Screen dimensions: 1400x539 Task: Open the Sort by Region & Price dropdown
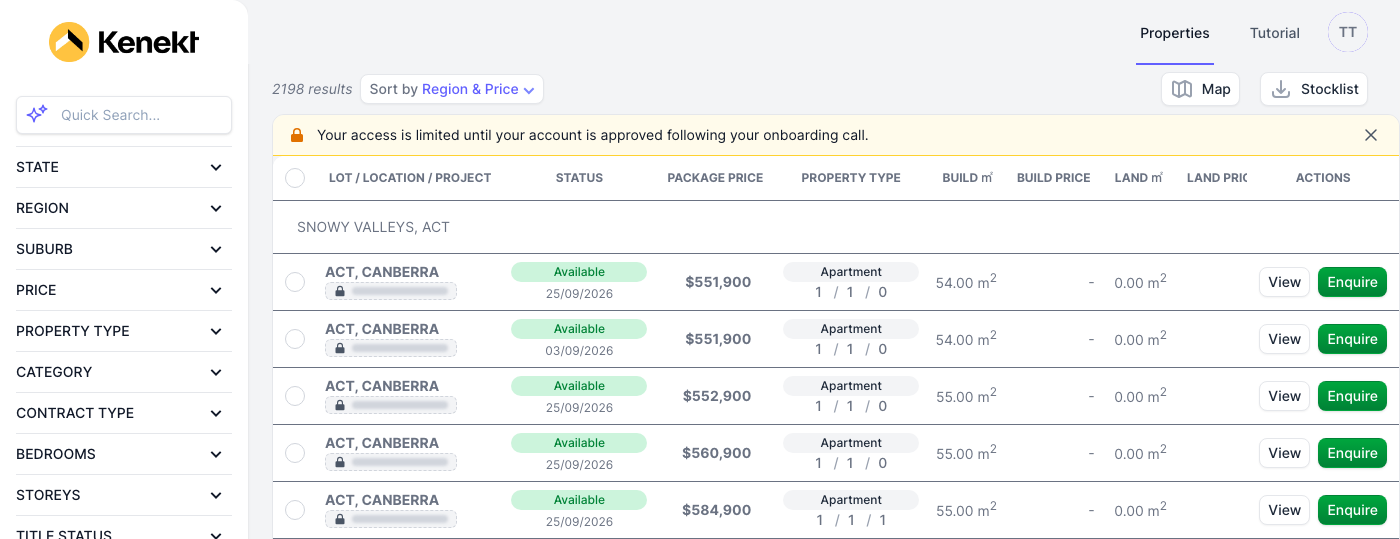[452, 89]
